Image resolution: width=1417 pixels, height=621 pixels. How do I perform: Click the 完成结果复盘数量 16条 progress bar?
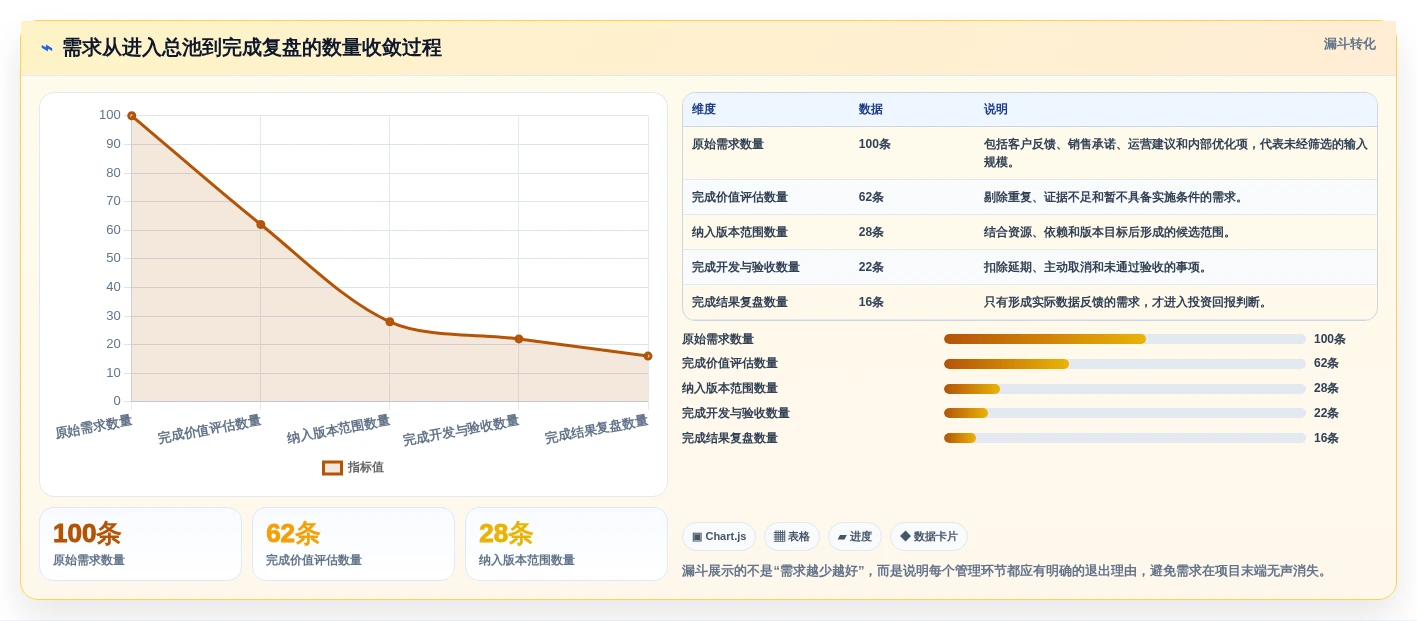click(1125, 438)
